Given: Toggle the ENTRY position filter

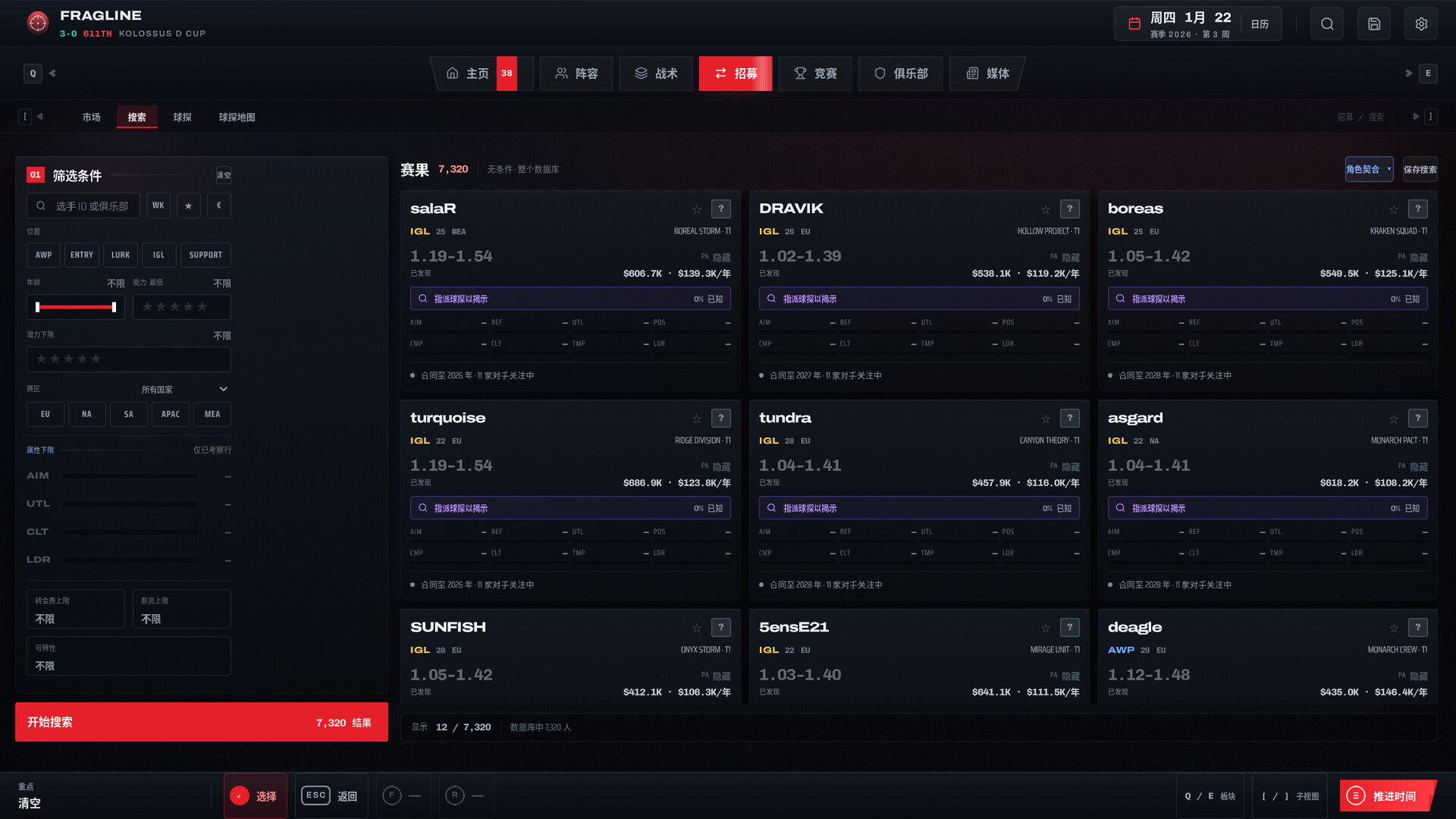Looking at the screenshot, I should click(x=82, y=255).
